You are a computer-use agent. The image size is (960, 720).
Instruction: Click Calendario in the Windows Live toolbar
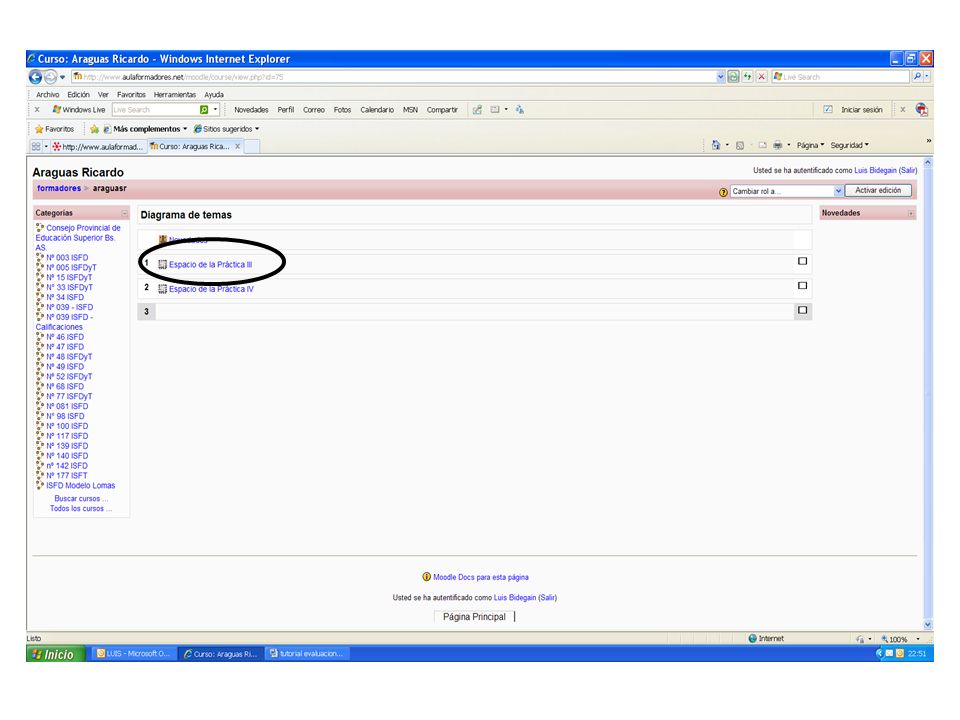377,110
